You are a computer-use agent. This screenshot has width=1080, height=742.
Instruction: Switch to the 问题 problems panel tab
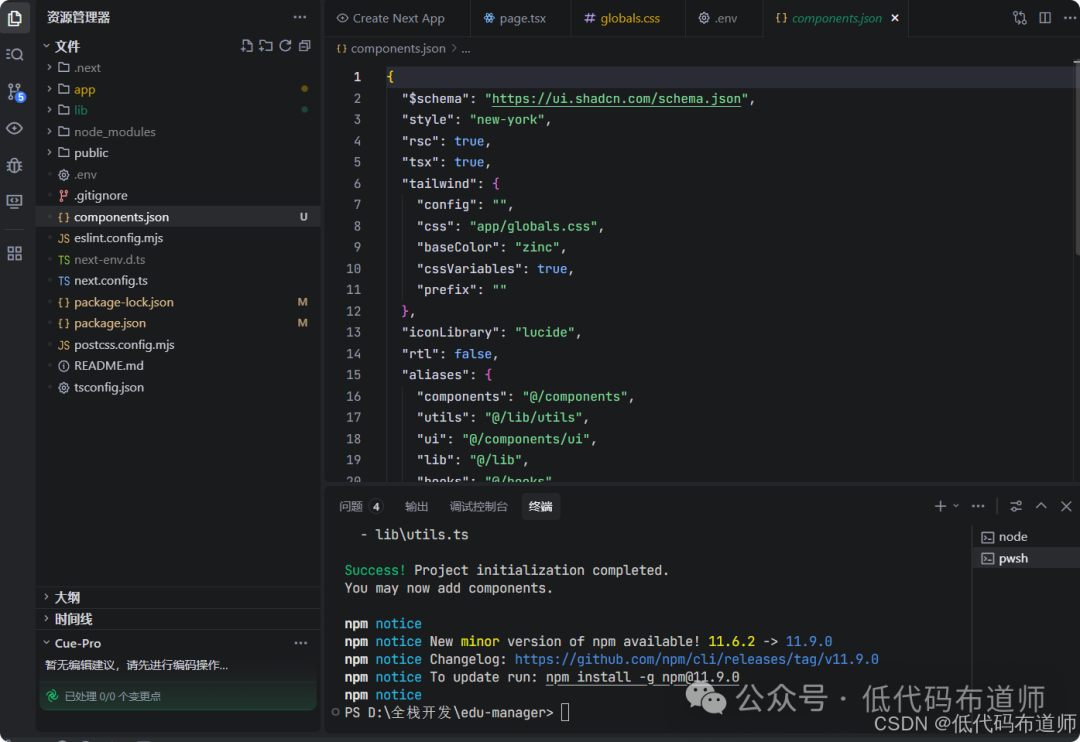[x=351, y=506]
